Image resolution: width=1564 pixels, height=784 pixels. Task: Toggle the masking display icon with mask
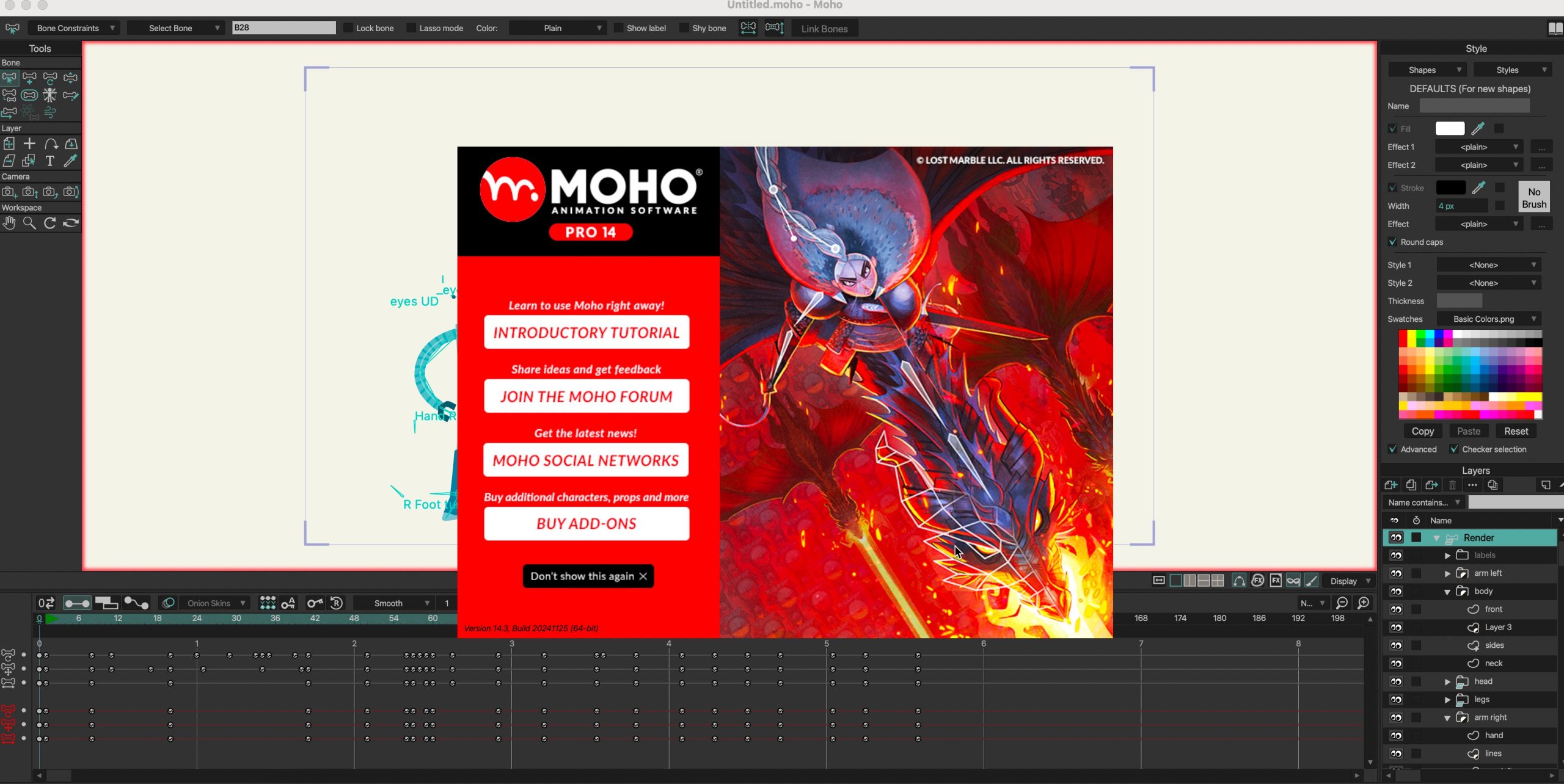[x=1293, y=581]
